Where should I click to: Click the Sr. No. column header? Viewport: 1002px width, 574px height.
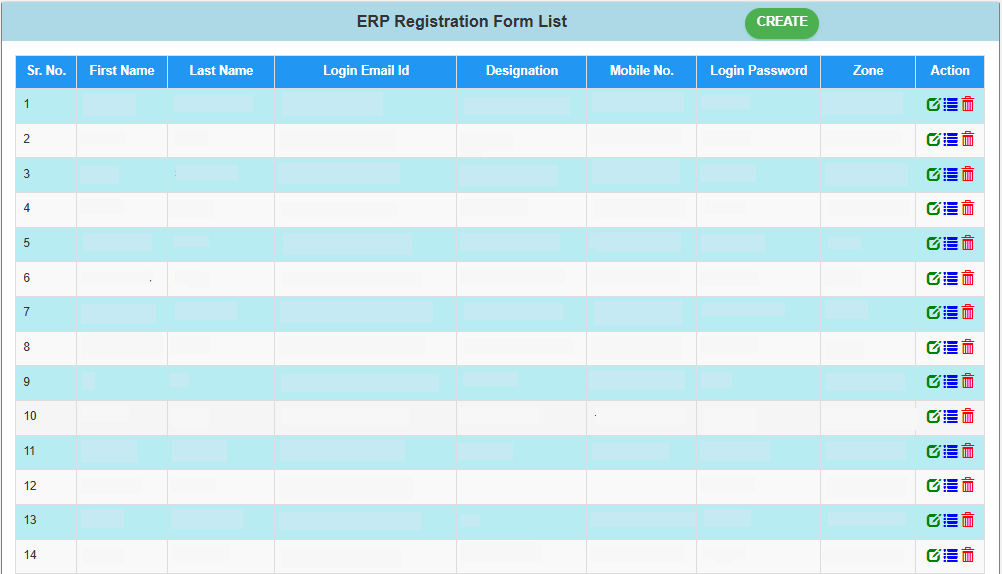(46, 71)
